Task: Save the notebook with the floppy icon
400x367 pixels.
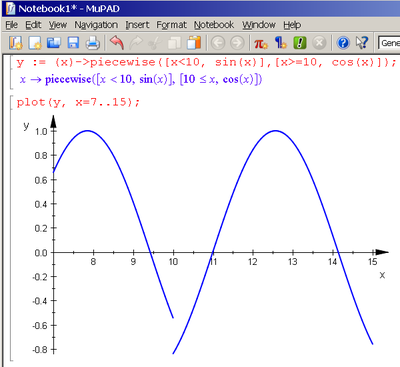Action: pyautogui.click(x=73, y=43)
